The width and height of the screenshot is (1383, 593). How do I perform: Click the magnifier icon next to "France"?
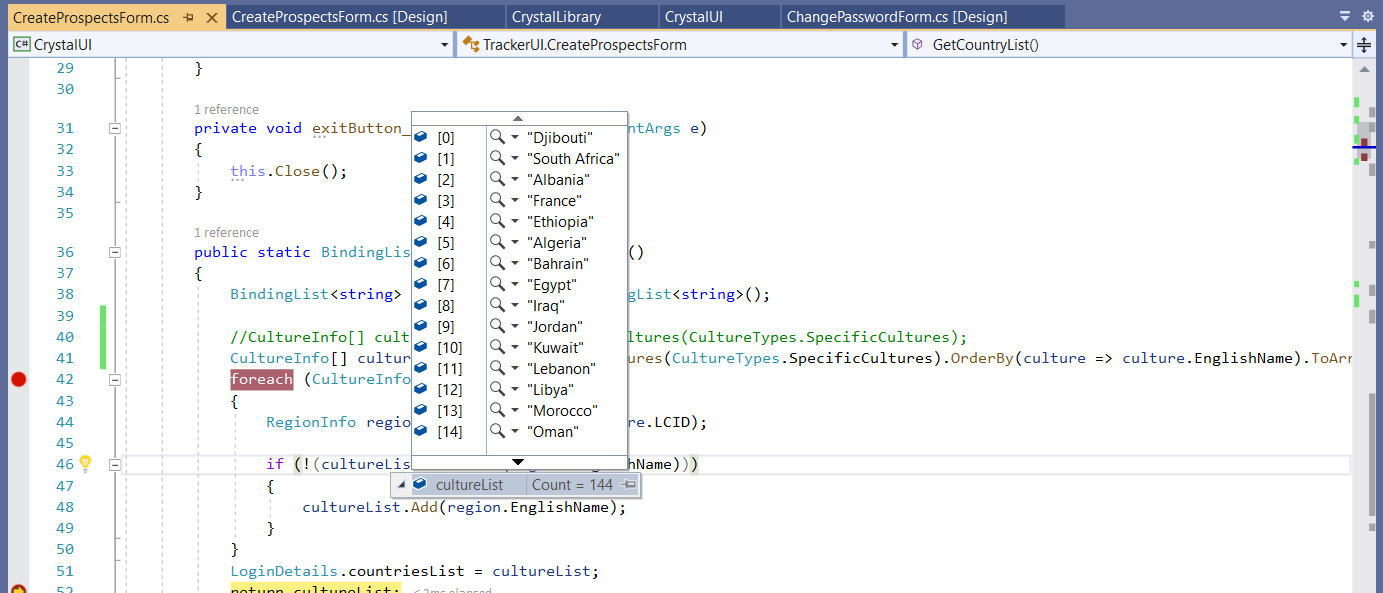(x=497, y=200)
